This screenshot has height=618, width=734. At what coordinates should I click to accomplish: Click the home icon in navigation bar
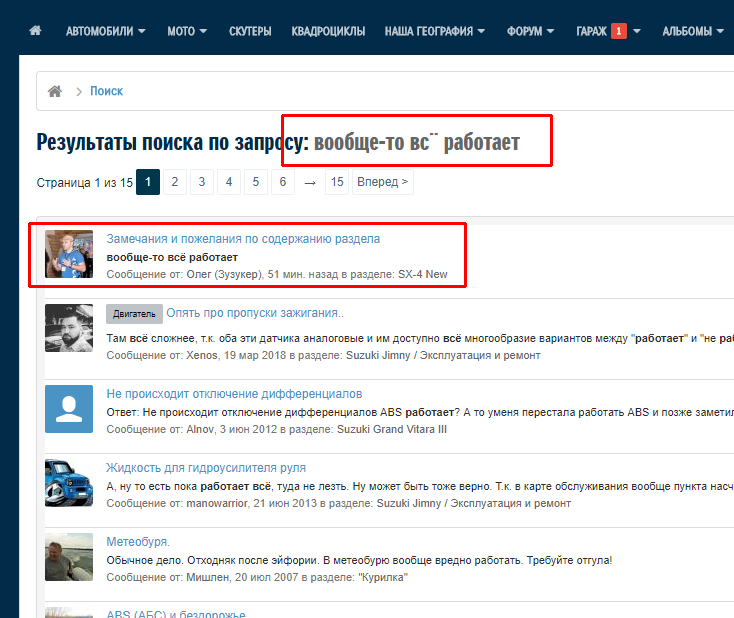tap(36, 31)
